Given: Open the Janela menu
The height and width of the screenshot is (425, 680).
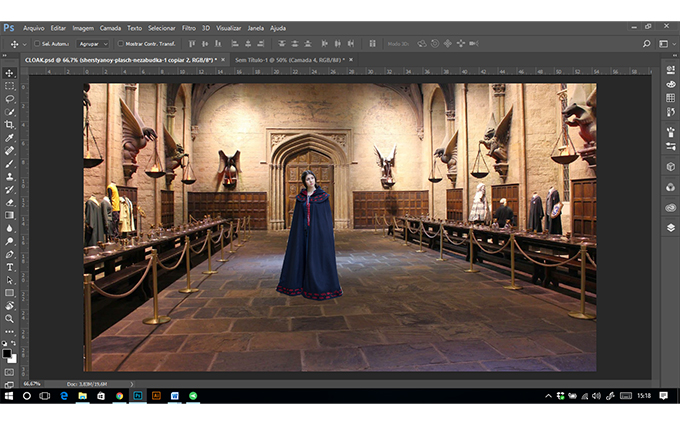Looking at the screenshot, I should 255,28.
